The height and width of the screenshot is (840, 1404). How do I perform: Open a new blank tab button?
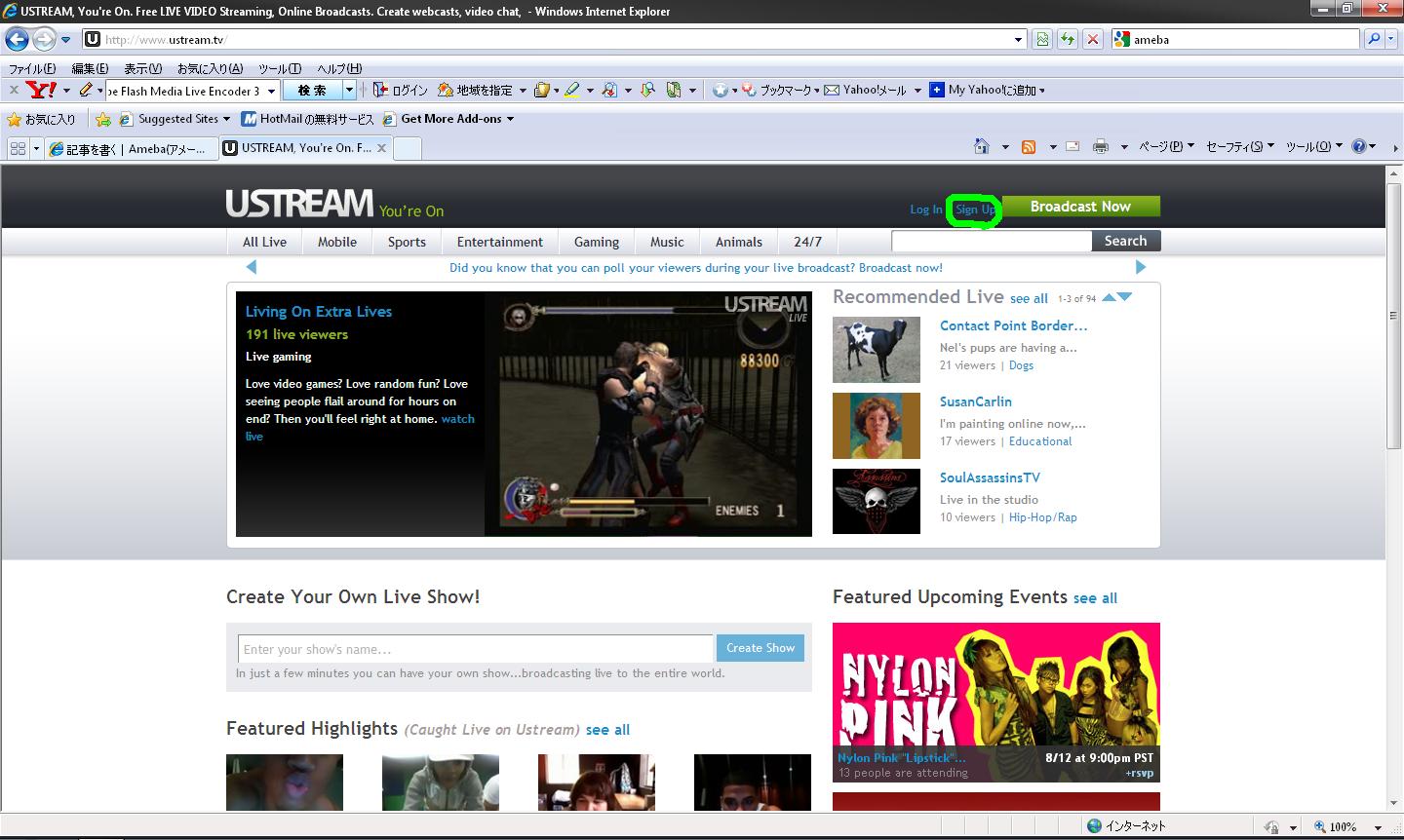[x=408, y=148]
